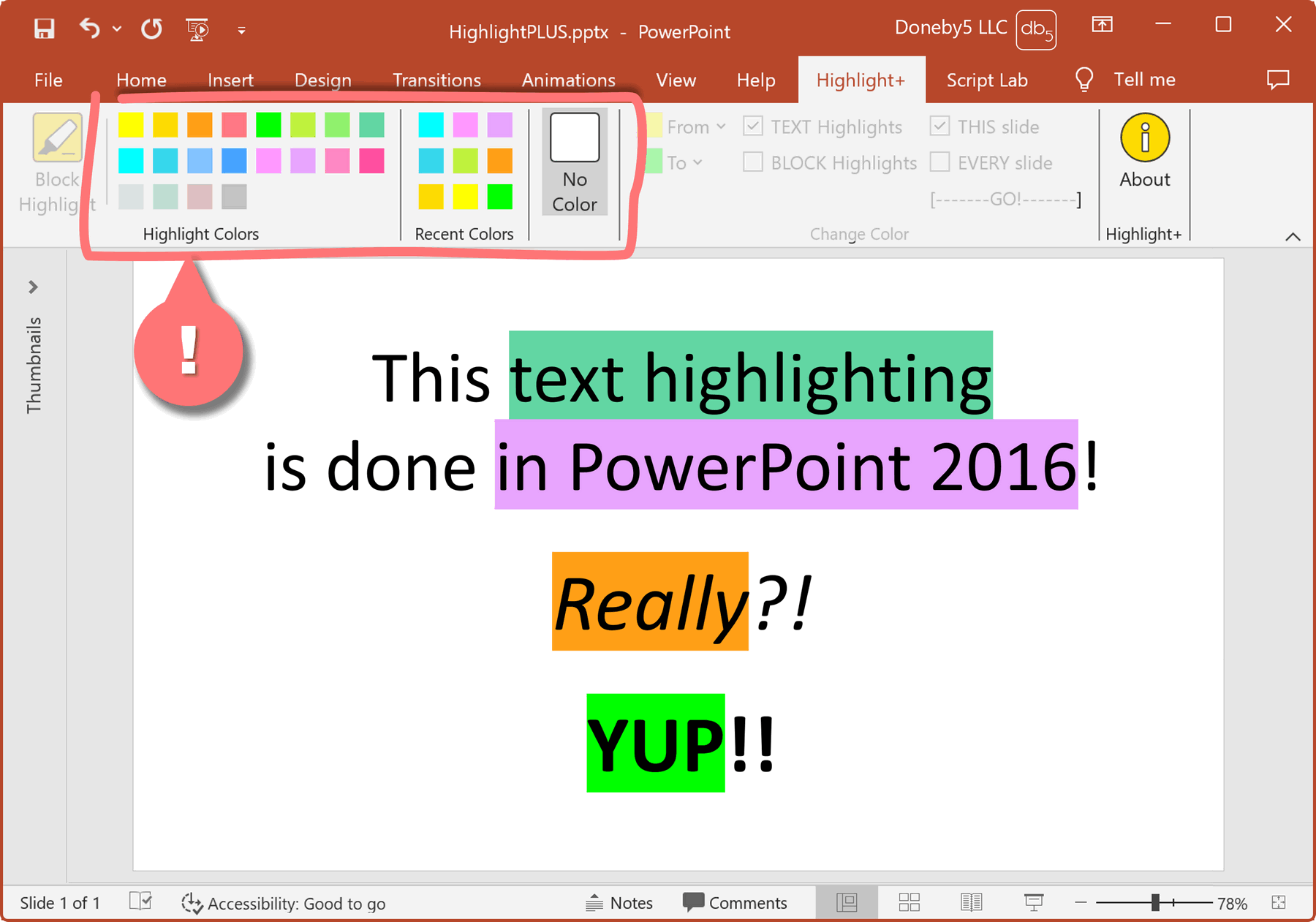
Task: Open Comments from the status bar
Action: (735, 903)
